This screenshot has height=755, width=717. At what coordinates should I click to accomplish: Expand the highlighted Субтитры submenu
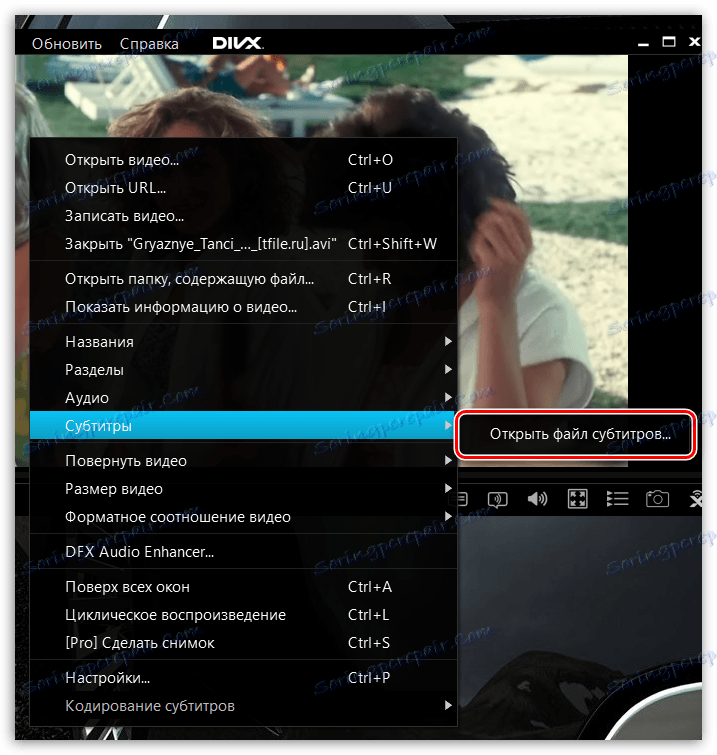243,425
